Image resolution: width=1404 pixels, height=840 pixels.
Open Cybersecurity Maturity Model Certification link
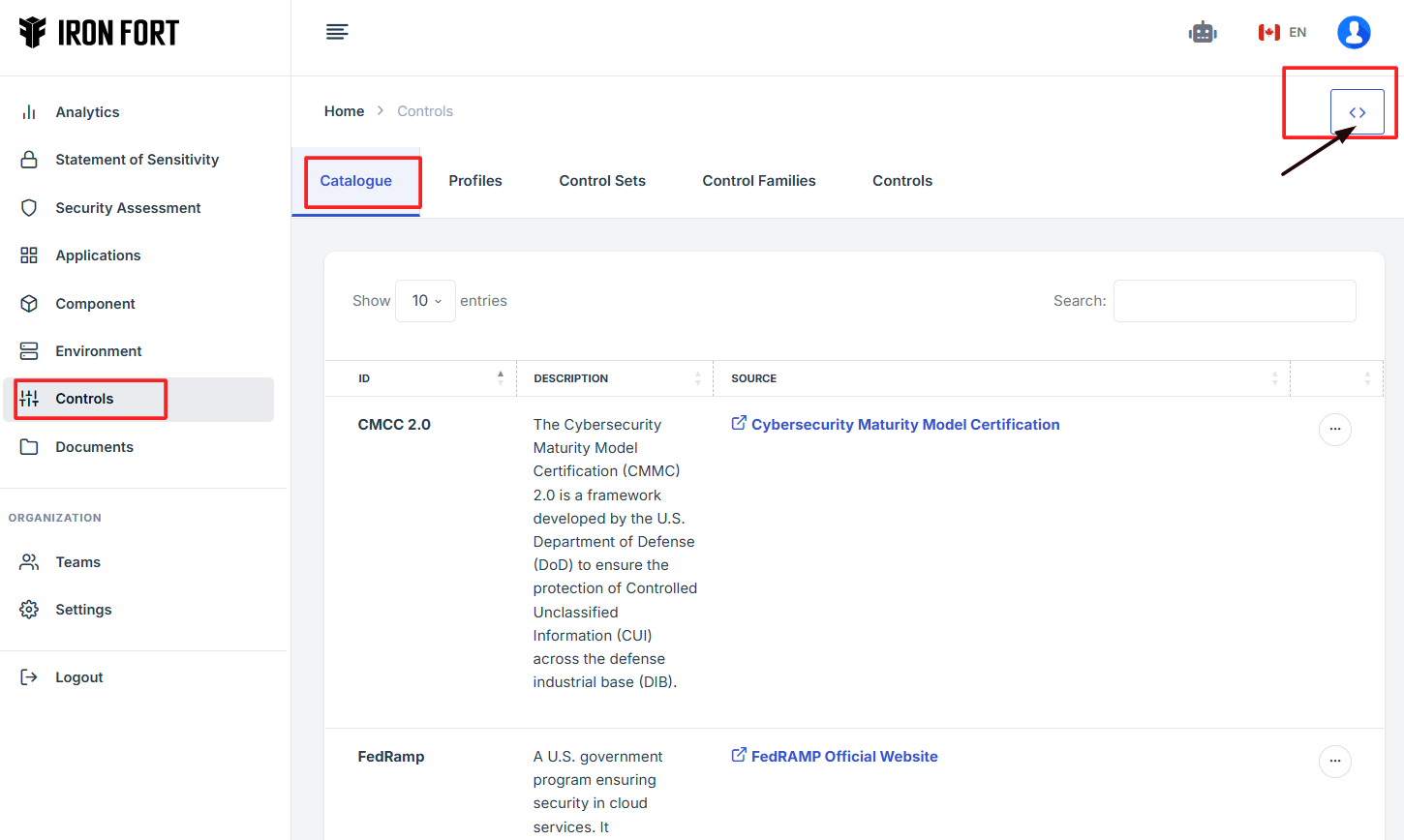(x=904, y=425)
